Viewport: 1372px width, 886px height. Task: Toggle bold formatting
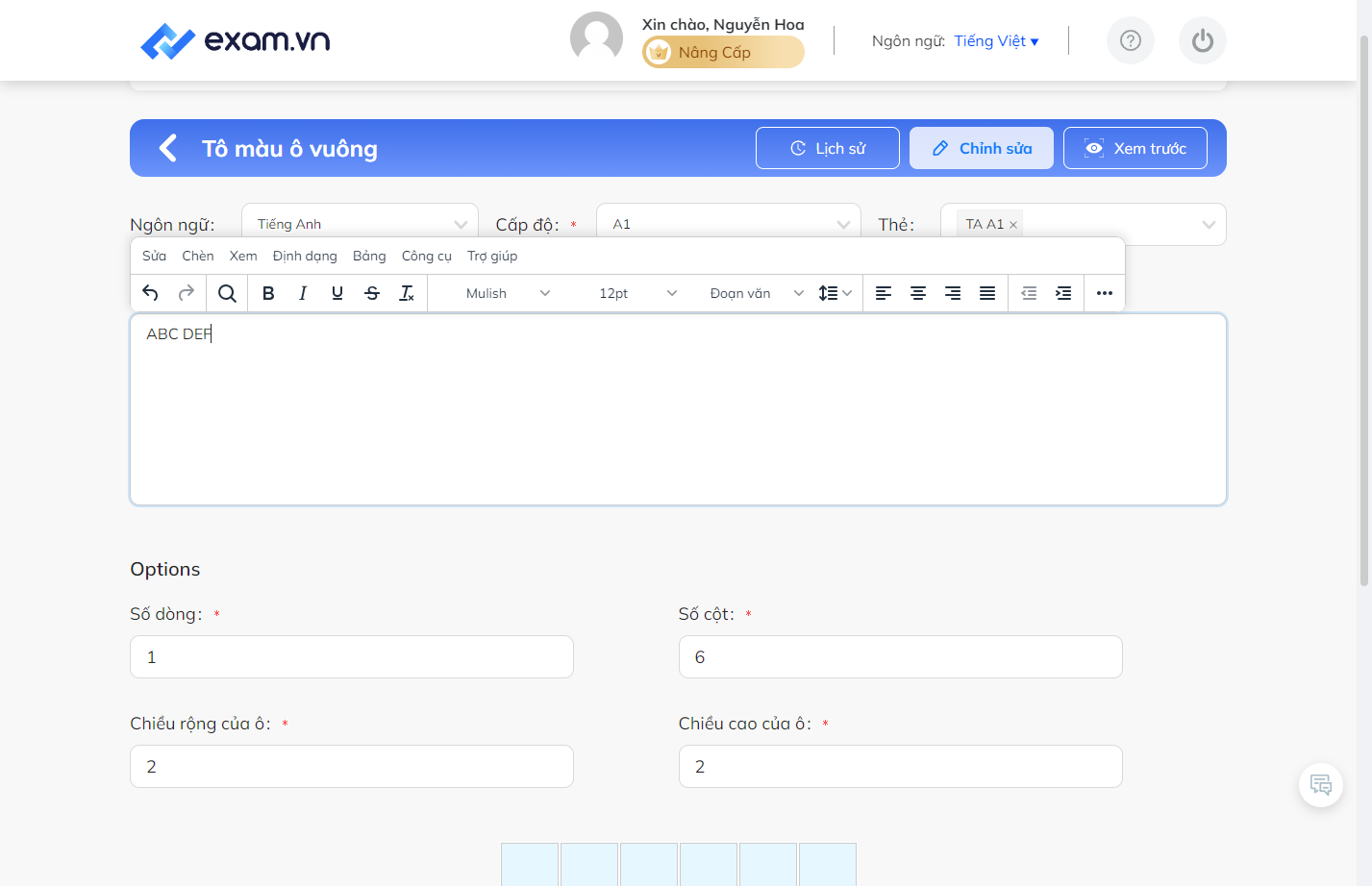coord(268,293)
